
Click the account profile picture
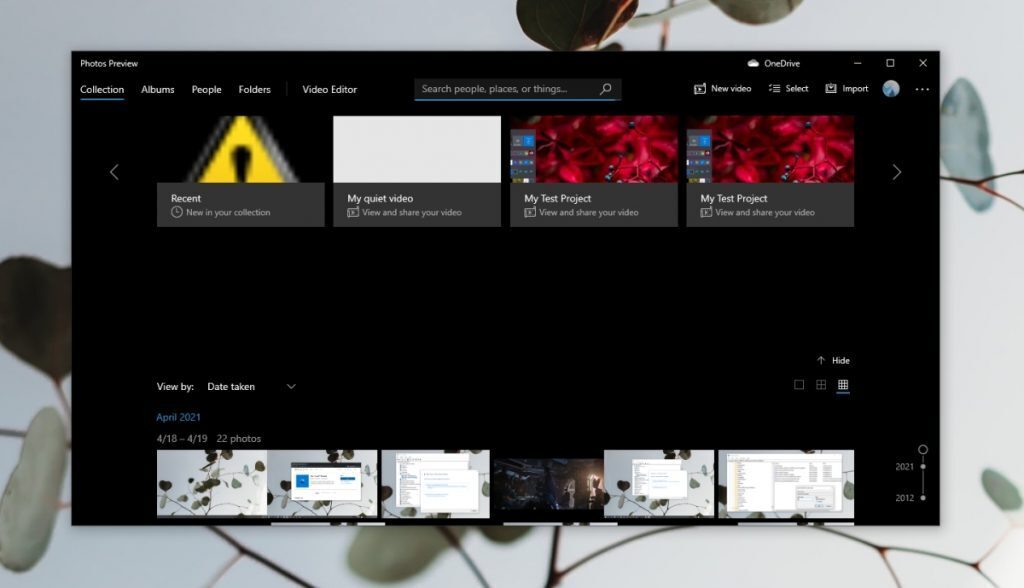[890, 88]
